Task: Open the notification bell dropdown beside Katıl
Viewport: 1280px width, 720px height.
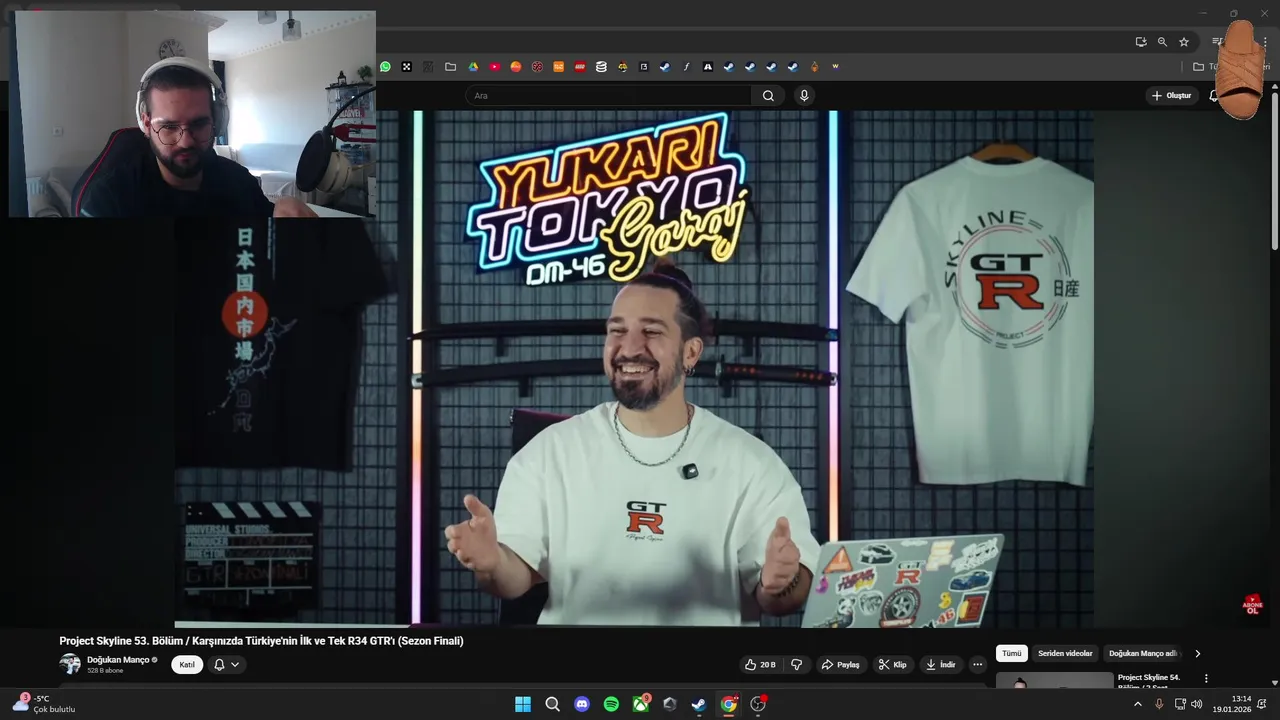Action: coord(226,664)
